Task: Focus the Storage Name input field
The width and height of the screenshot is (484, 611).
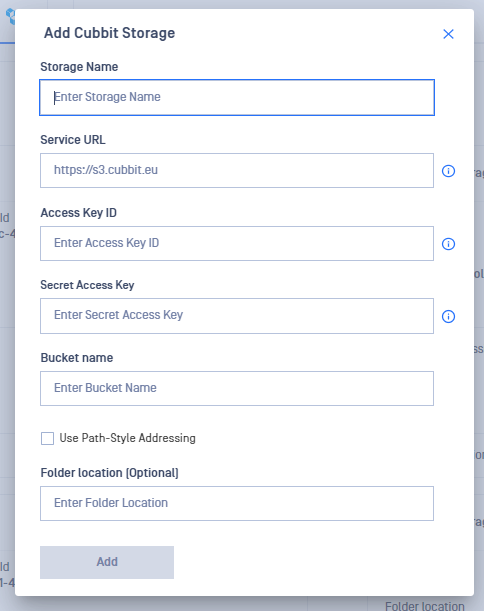Action: point(237,97)
